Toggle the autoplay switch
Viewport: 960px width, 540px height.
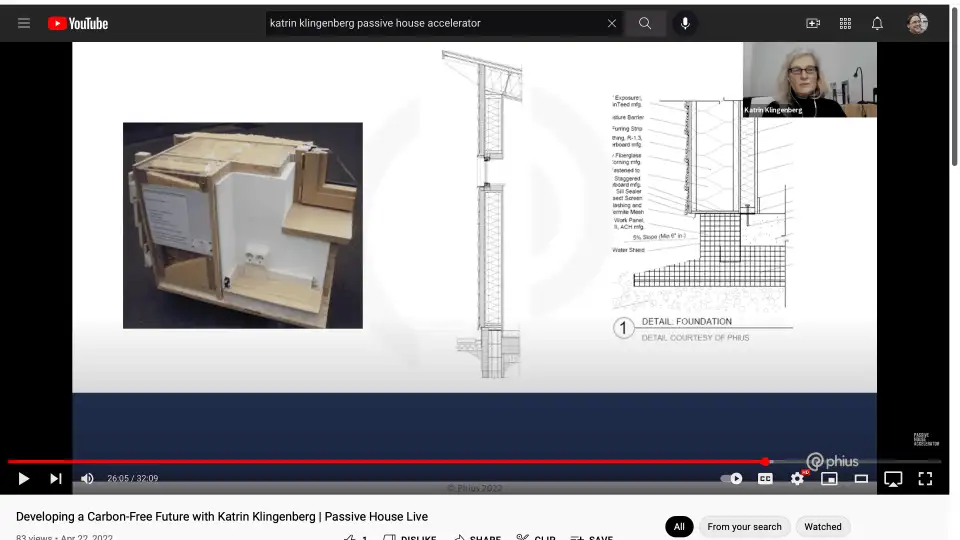point(732,478)
